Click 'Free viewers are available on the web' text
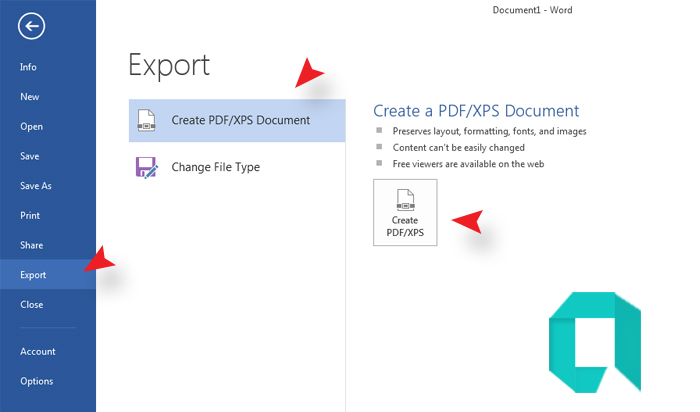Image resolution: width=700 pixels, height=412 pixels. tap(468, 164)
